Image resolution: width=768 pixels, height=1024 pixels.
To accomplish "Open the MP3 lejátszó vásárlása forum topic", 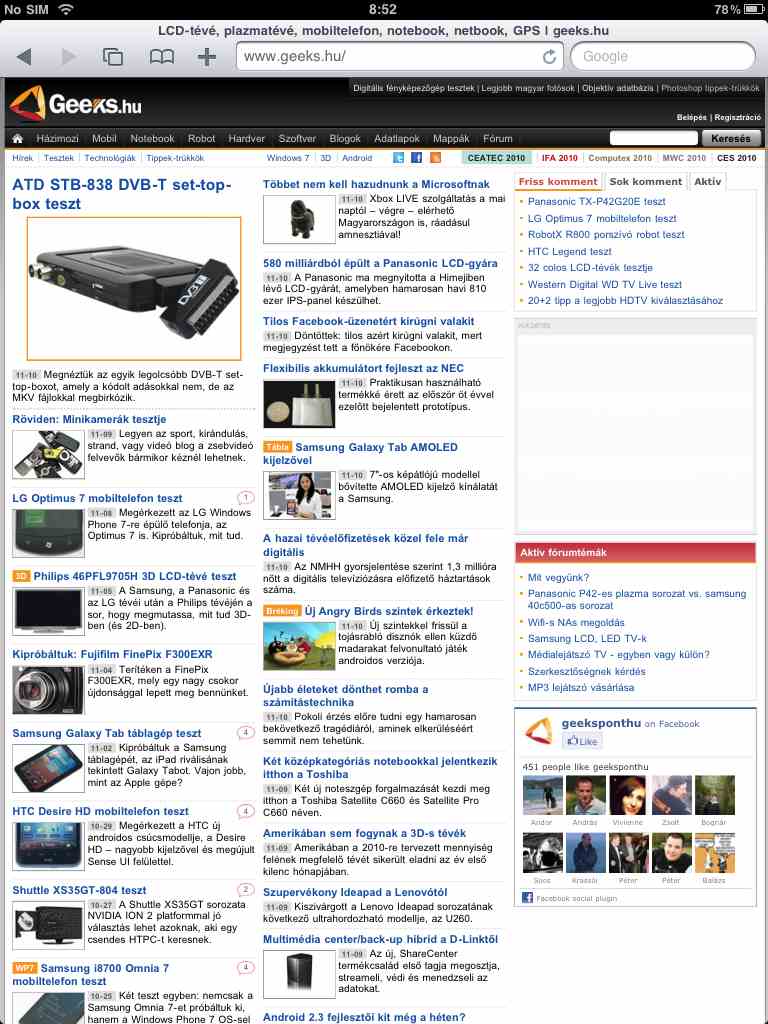I will [581, 687].
